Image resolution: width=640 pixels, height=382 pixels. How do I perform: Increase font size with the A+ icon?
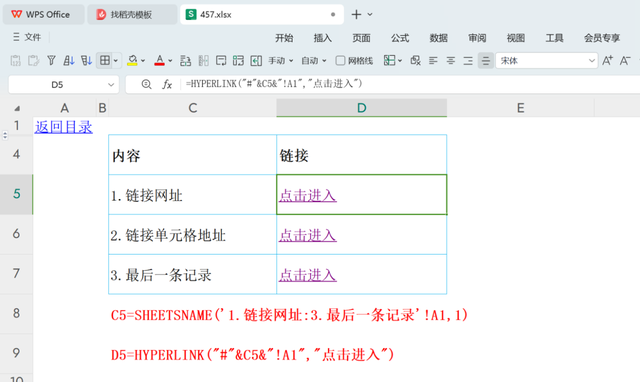(607, 61)
